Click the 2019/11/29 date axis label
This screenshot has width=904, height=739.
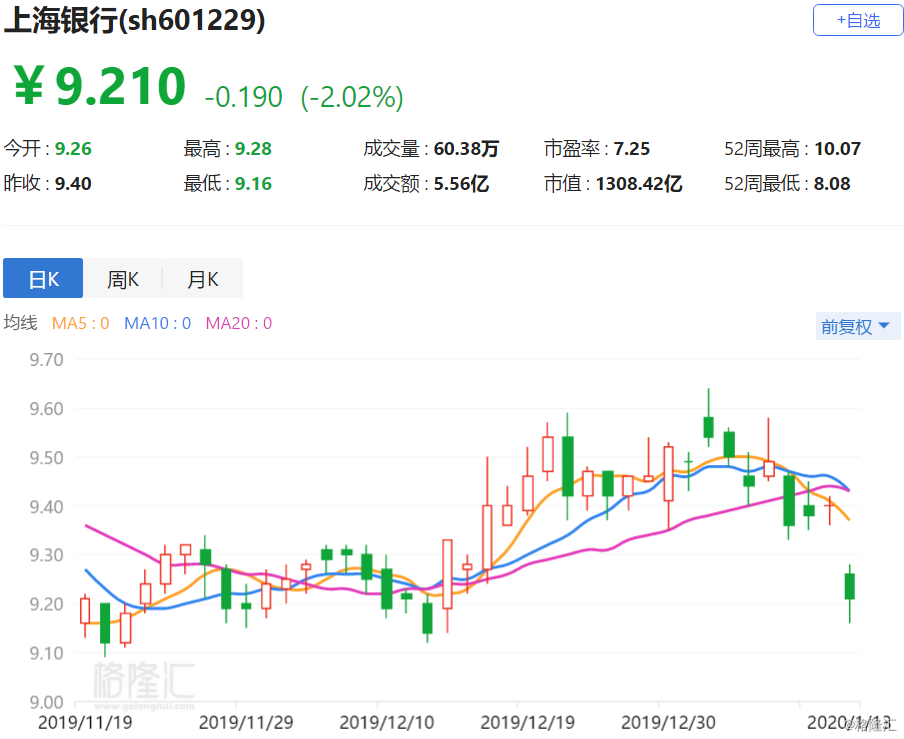pos(246,722)
